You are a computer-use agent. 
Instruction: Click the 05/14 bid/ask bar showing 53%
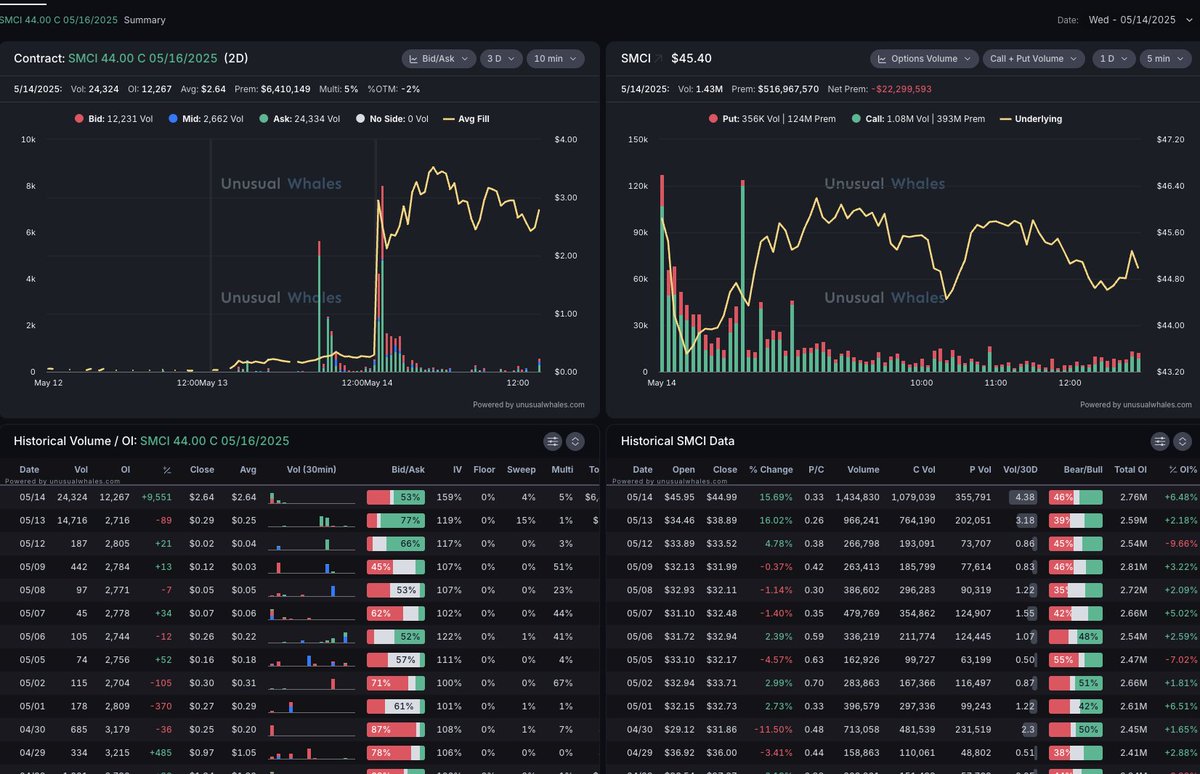pos(396,497)
